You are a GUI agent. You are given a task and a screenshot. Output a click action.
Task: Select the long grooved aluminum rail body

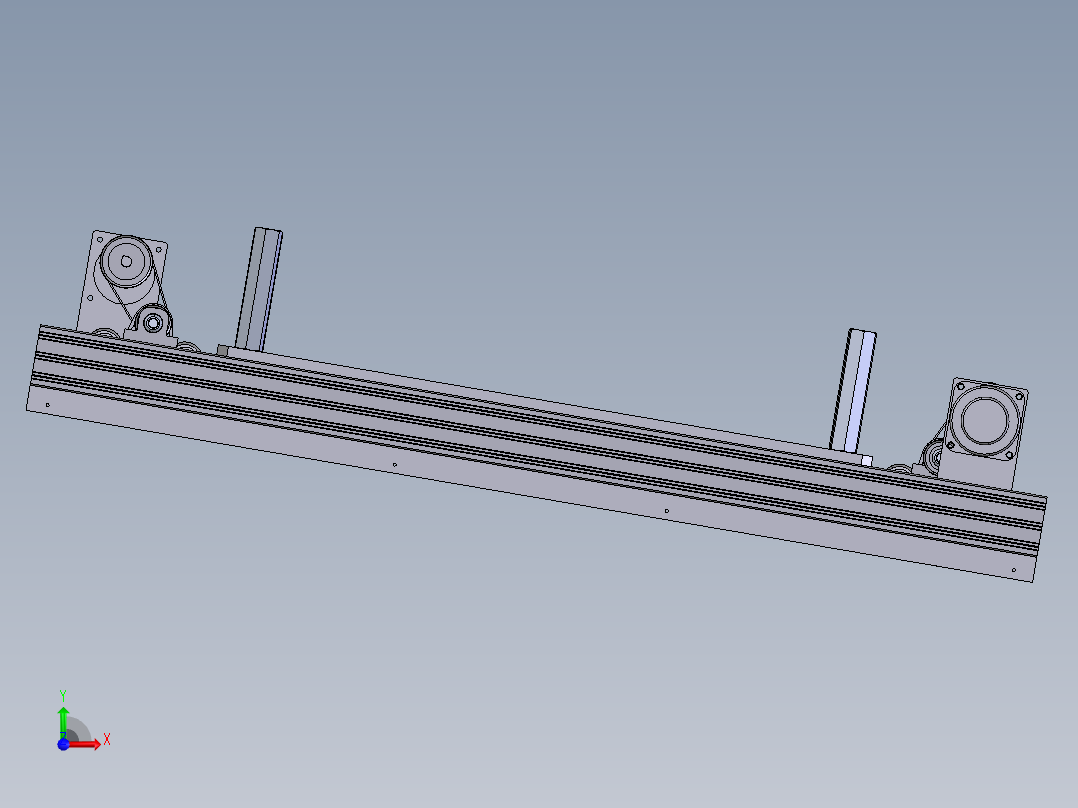[x=536, y=454]
